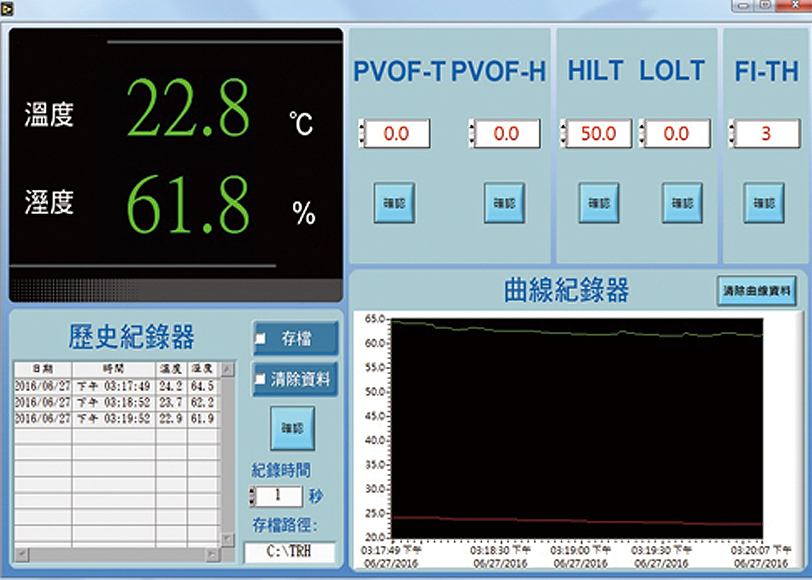Click the PVOF-T stepper arrows

[x=361, y=134]
